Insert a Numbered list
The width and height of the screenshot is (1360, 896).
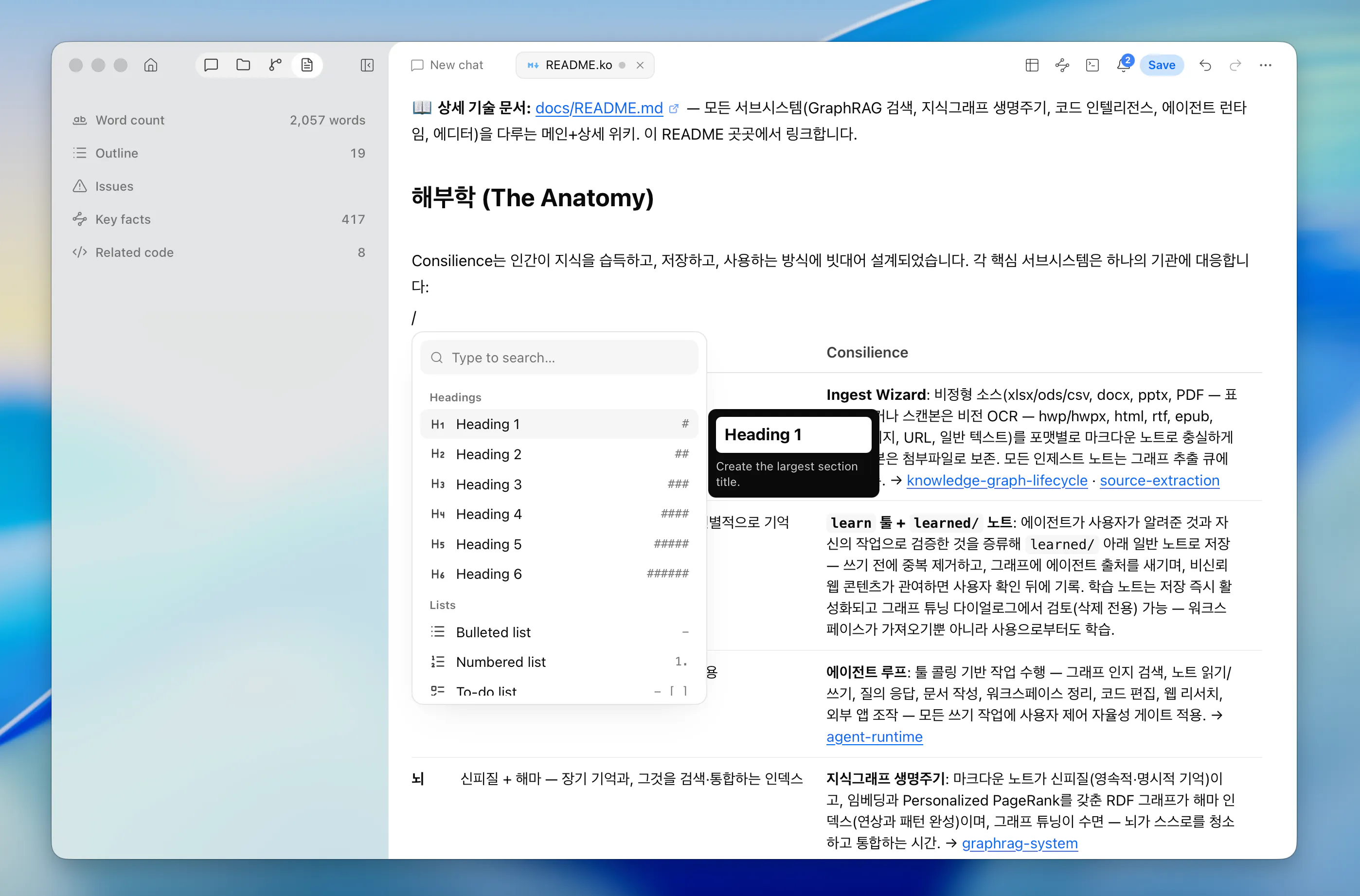click(x=559, y=662)
